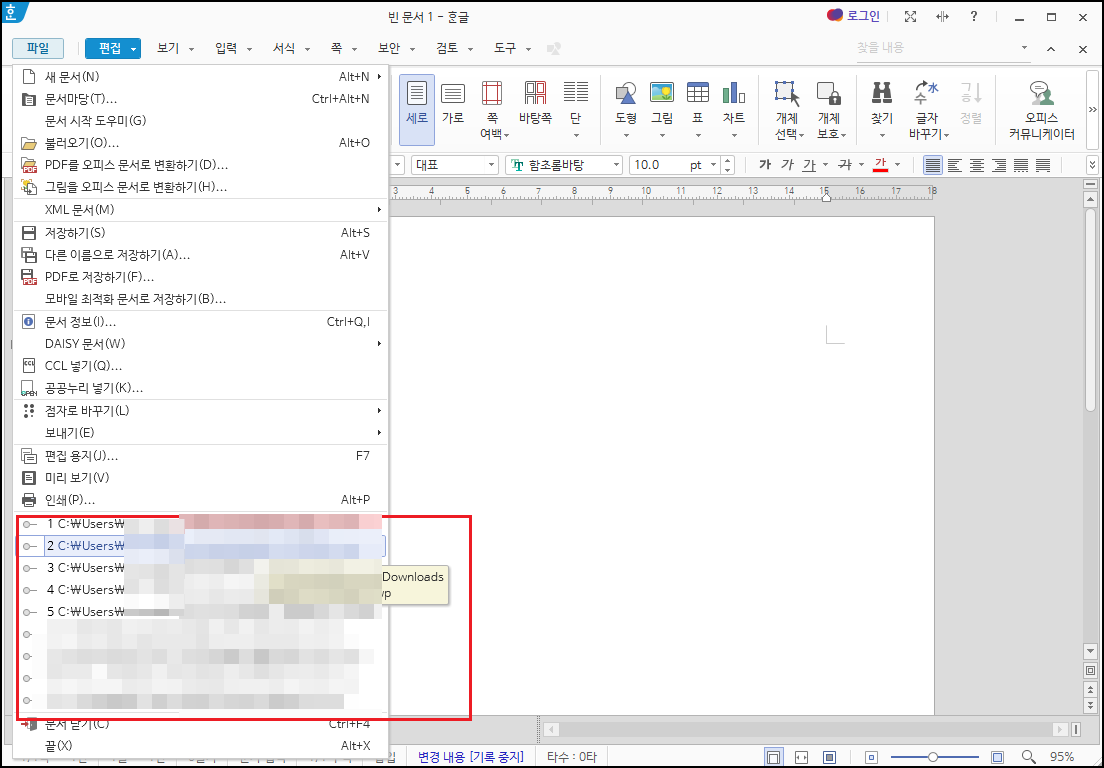This screenshot has height=768, width=1104.
Task: Open font color dropdown arrow
Action: click(897, 165)
